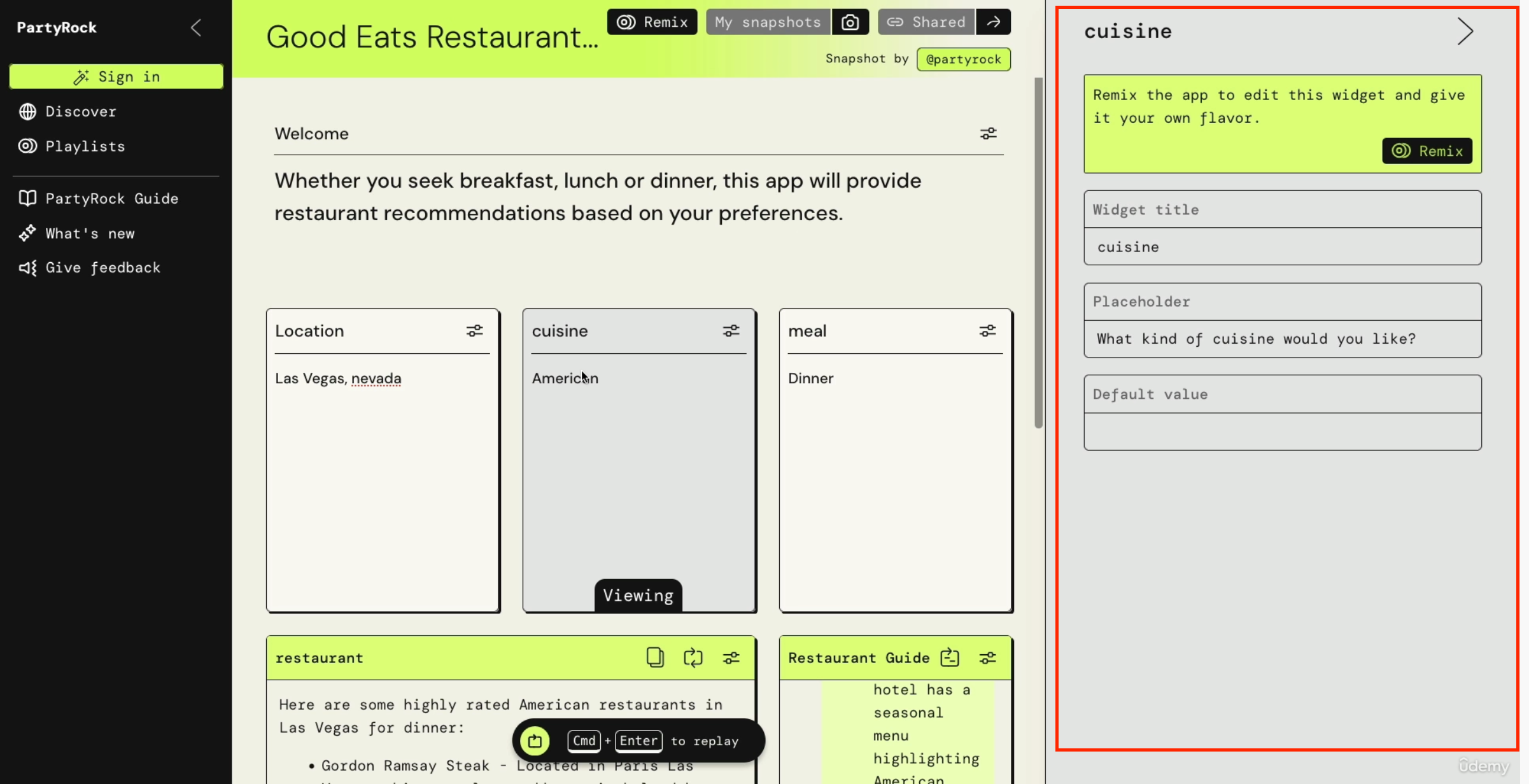Open settings of the cuisine widget

(x=731, y=331)
